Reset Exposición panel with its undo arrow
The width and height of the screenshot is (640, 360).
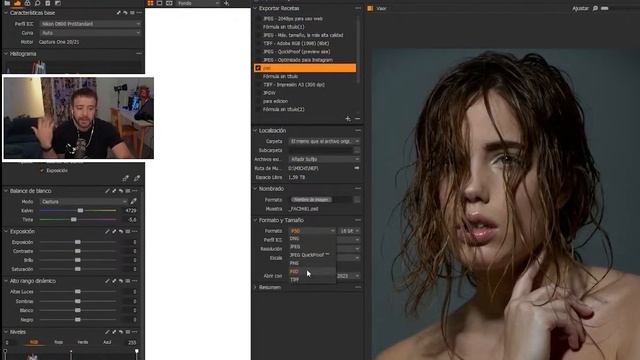(121, 231)
